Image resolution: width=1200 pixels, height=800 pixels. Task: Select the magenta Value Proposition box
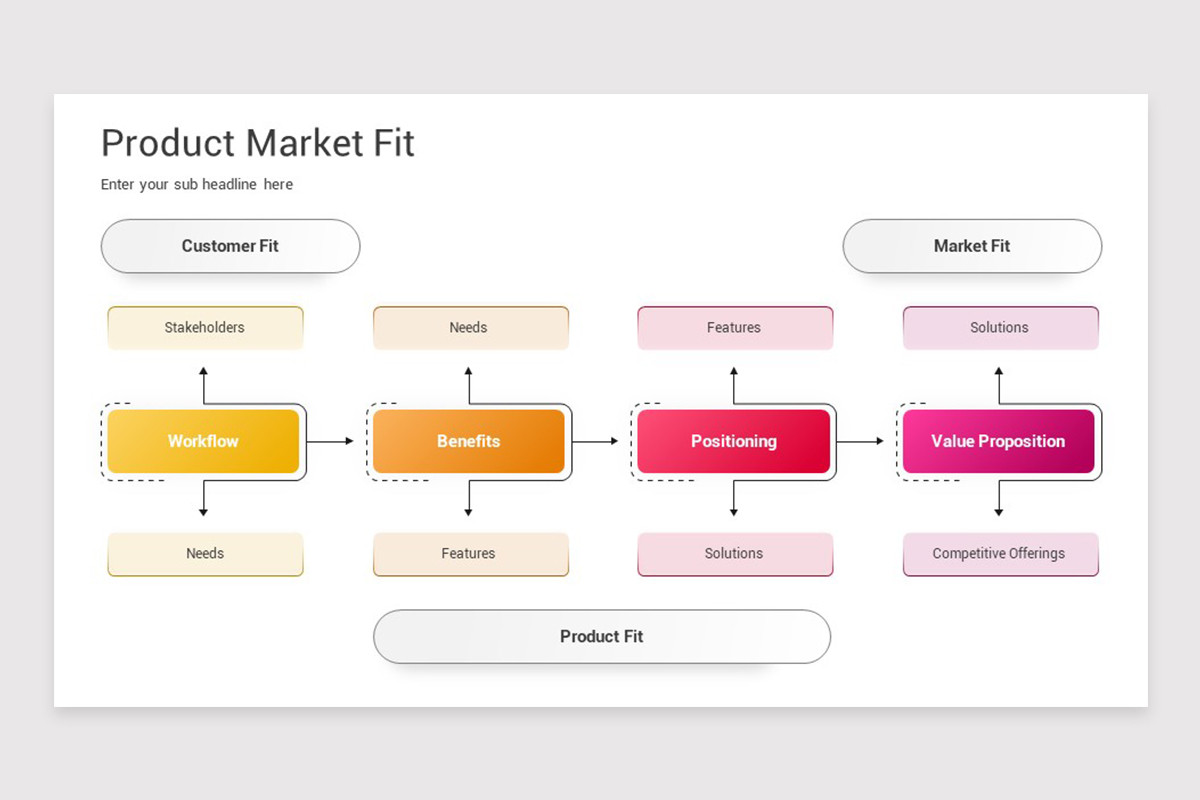pos(998,441)
